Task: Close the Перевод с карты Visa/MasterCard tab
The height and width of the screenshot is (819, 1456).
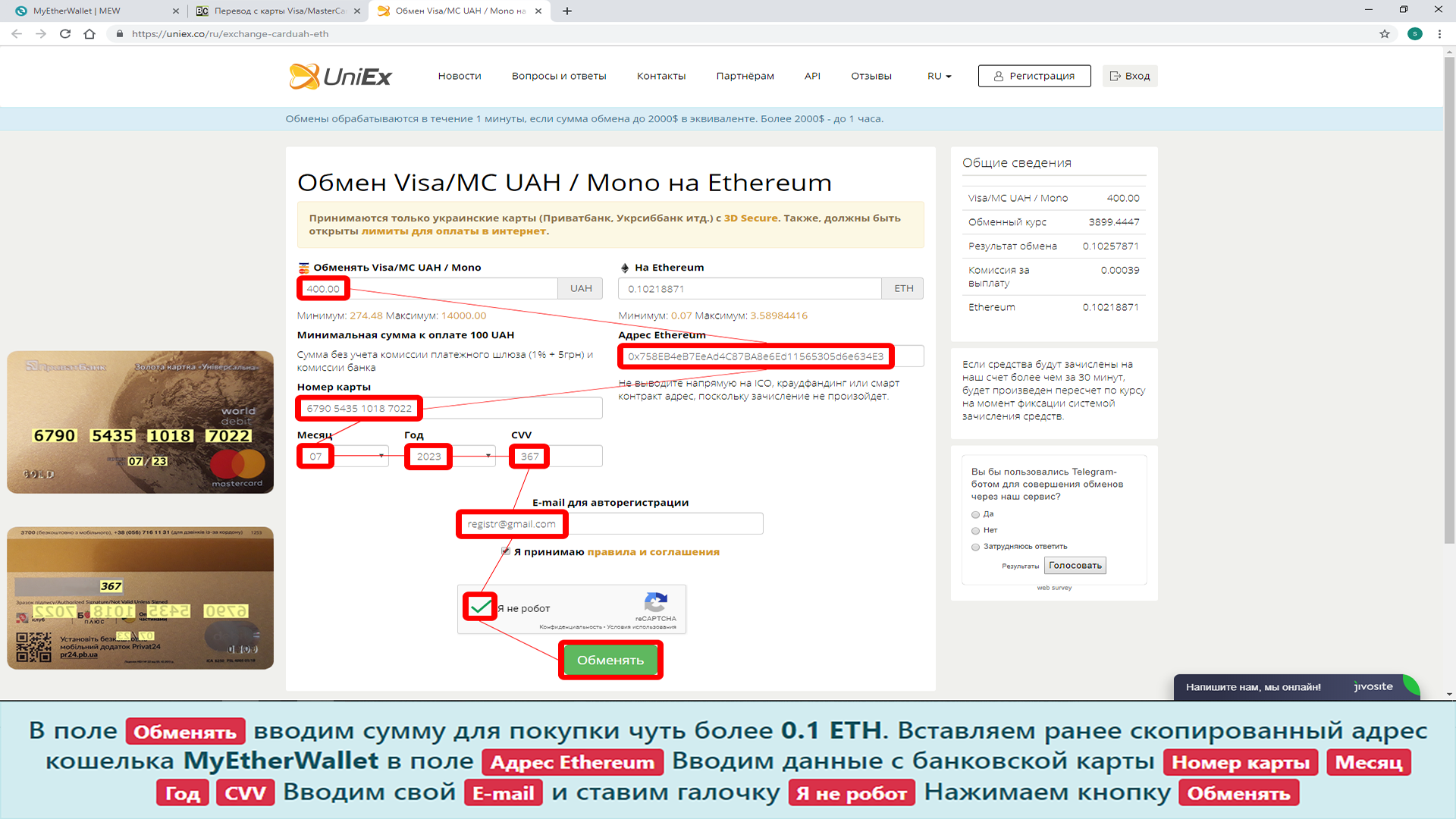Action: coord(357,11)
